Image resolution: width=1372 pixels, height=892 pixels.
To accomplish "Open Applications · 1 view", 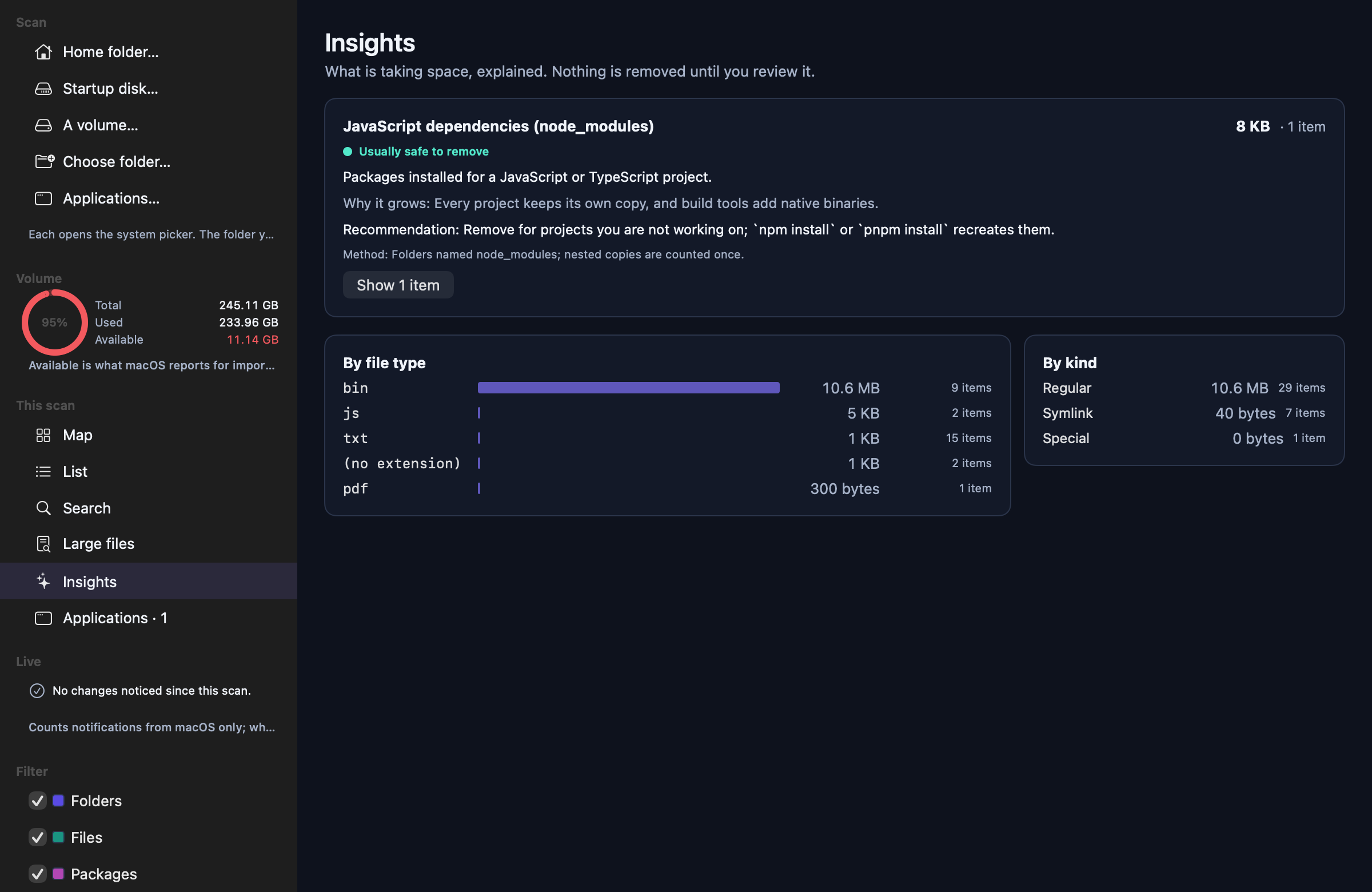I will click(149, 618).
